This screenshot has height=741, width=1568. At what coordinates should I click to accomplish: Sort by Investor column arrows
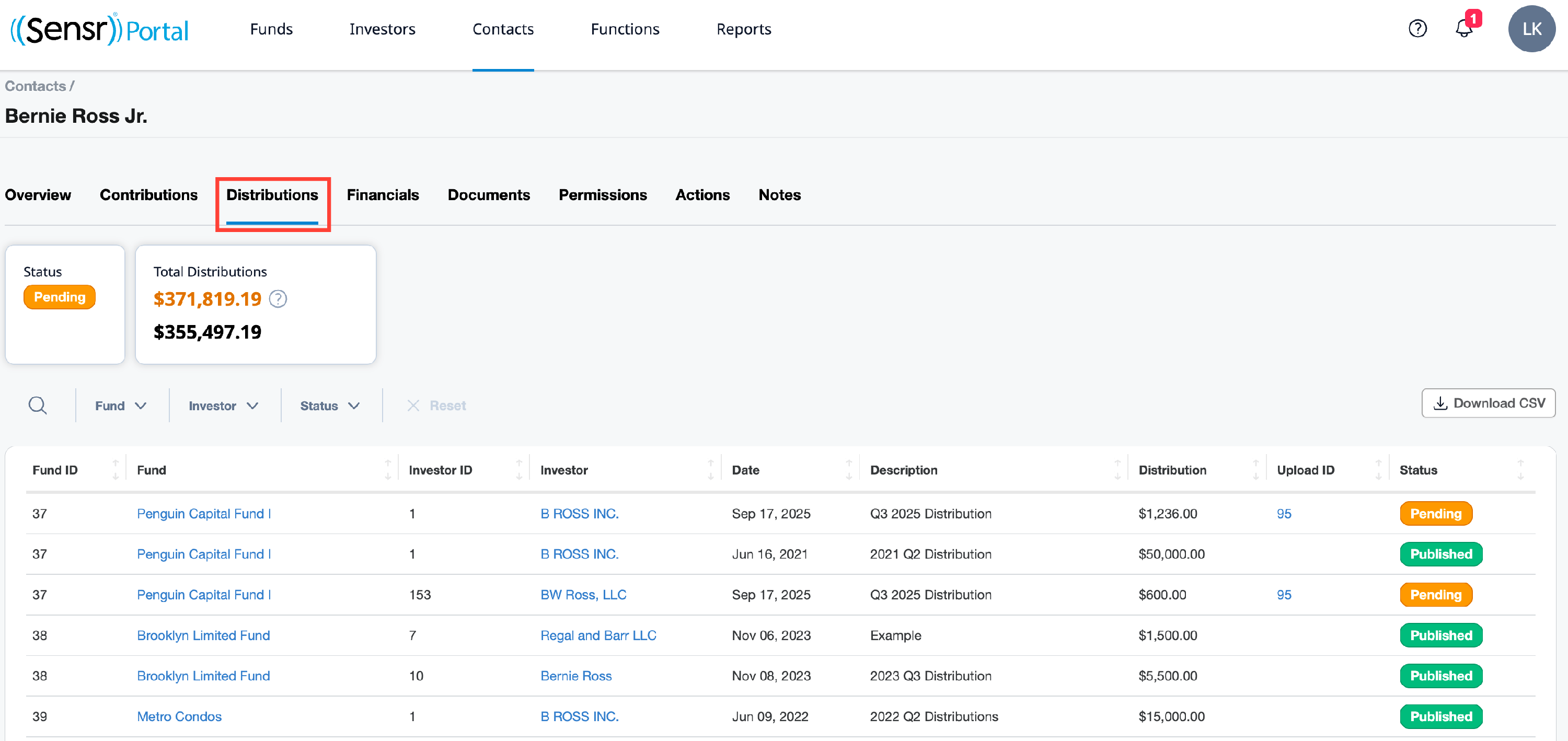click(x=710, y=470)
